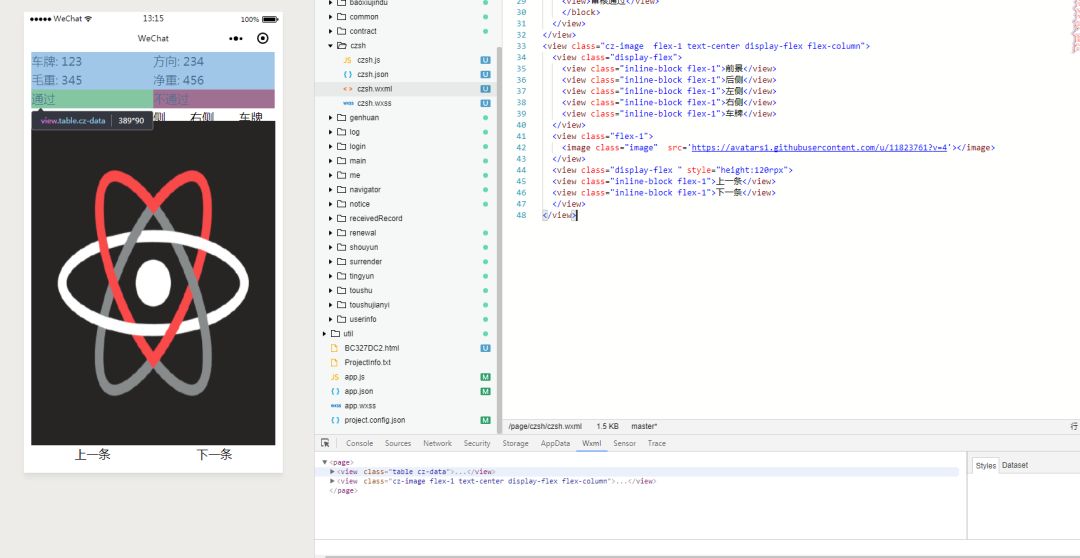Click the code icon of czsh.wxml
1080x558 pixels.
coord(347,89)
